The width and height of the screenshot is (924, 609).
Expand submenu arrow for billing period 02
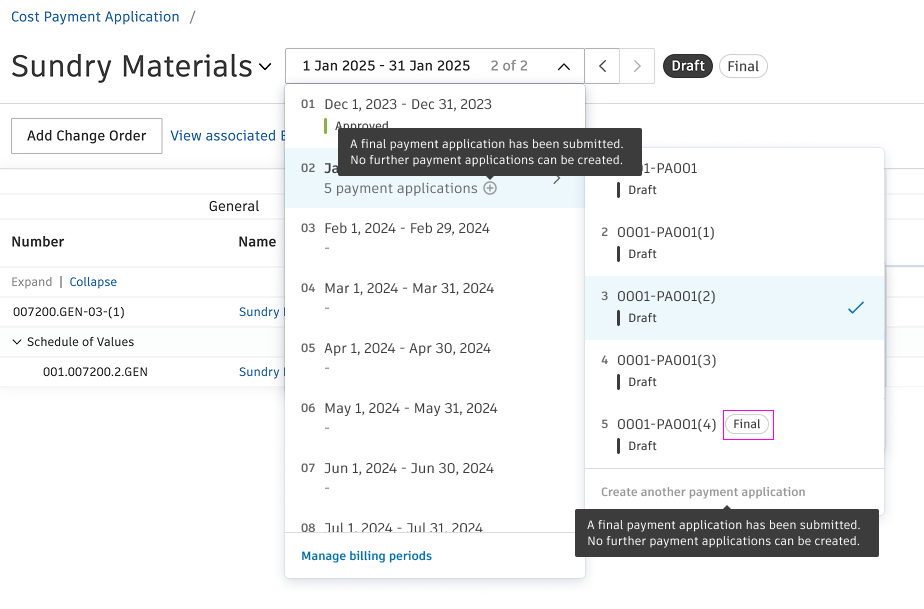click(557, 179)
